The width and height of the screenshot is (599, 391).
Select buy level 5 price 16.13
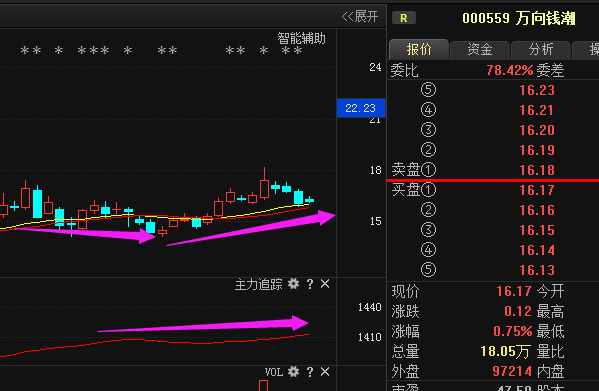click(x=537, y=270)
